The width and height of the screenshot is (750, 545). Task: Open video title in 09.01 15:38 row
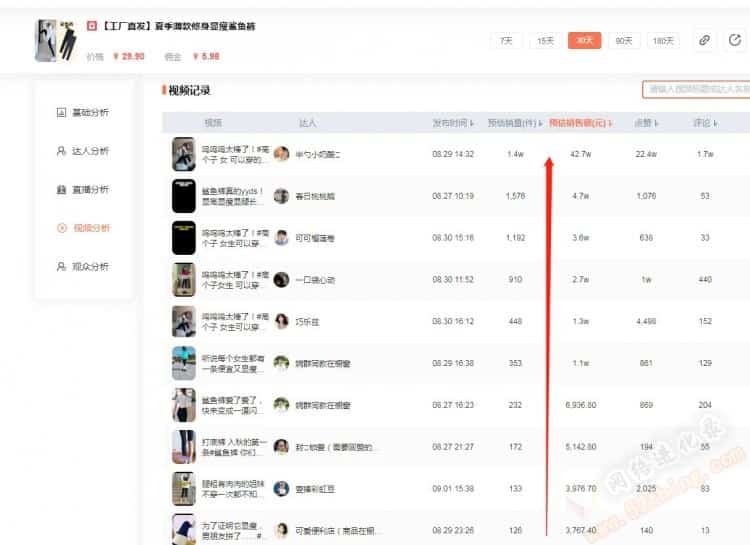pyautogui.click(x=232, y=489)
